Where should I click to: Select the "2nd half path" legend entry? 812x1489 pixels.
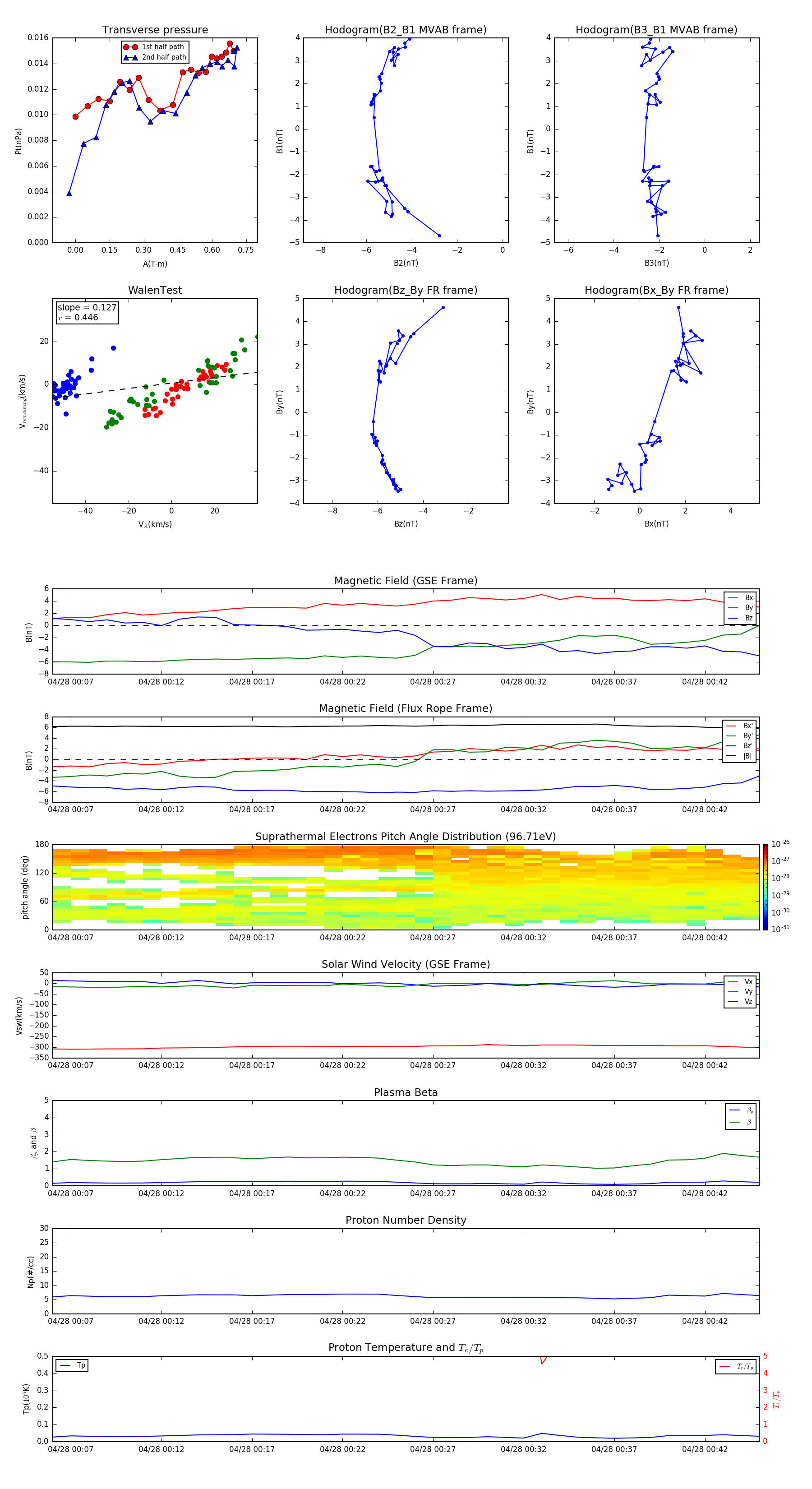tap(155, 57)
